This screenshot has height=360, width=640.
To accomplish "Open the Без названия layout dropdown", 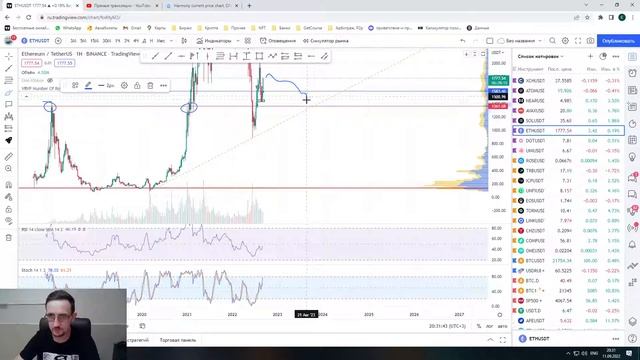I will coord(520,41).
